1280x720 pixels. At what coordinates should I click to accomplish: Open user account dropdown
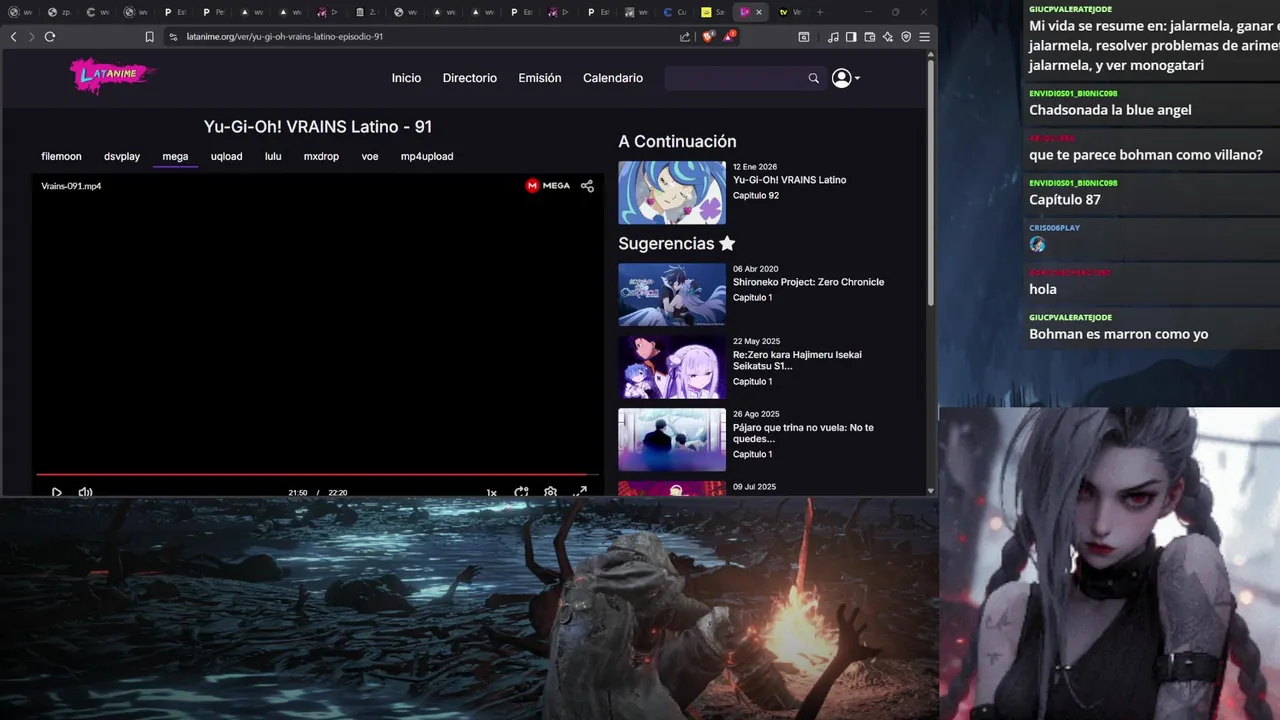846,78
